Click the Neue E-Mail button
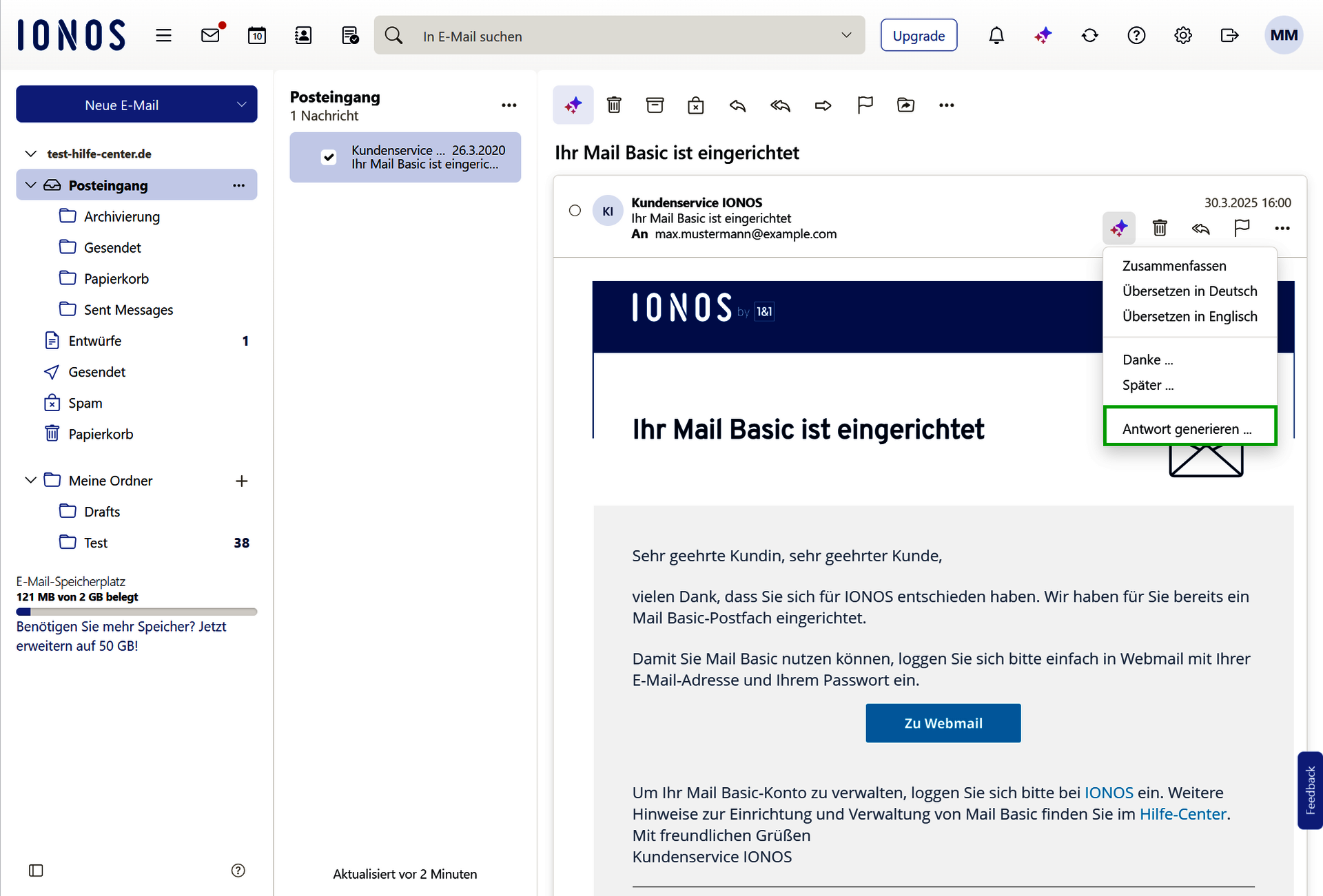The image size is (1323, 896). (122, 105)
